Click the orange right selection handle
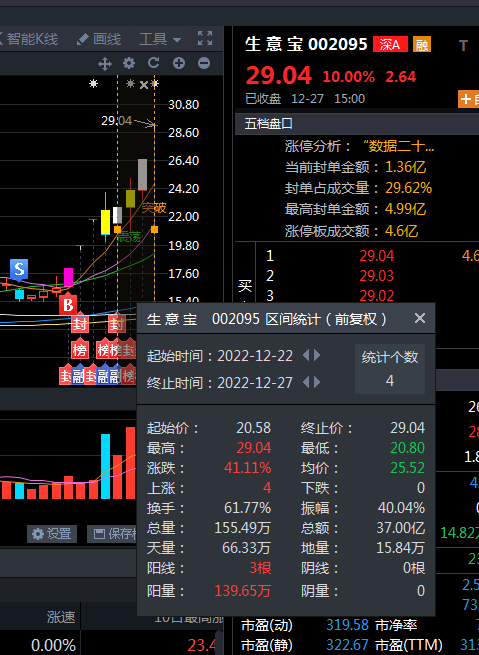 [155, 229]
